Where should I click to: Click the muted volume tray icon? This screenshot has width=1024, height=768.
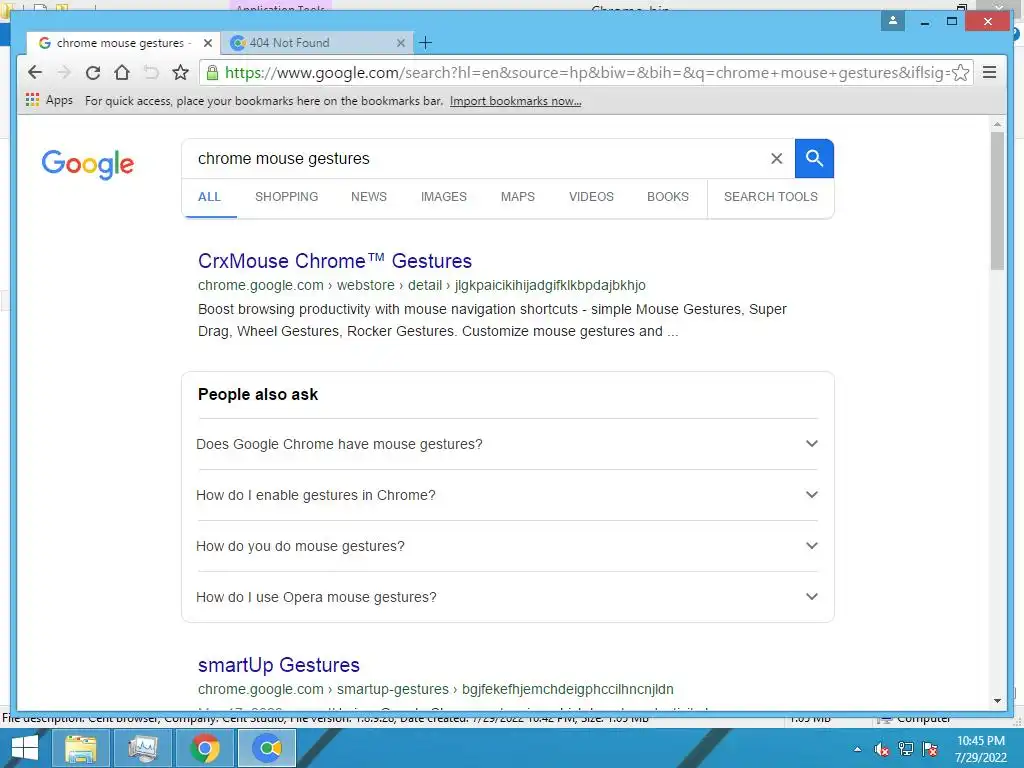(x=882, y=749)
